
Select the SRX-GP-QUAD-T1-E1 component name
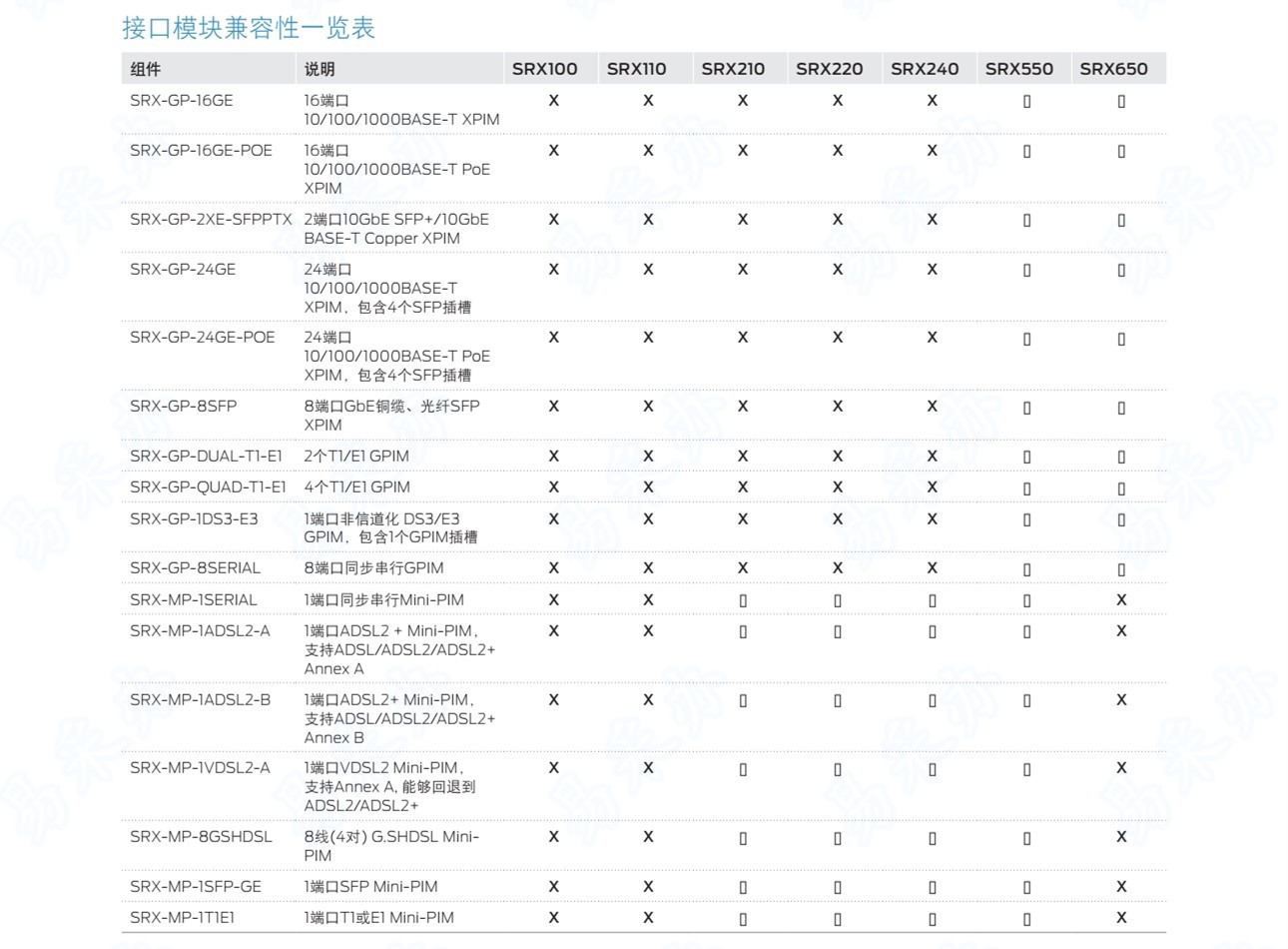point(208,487)
